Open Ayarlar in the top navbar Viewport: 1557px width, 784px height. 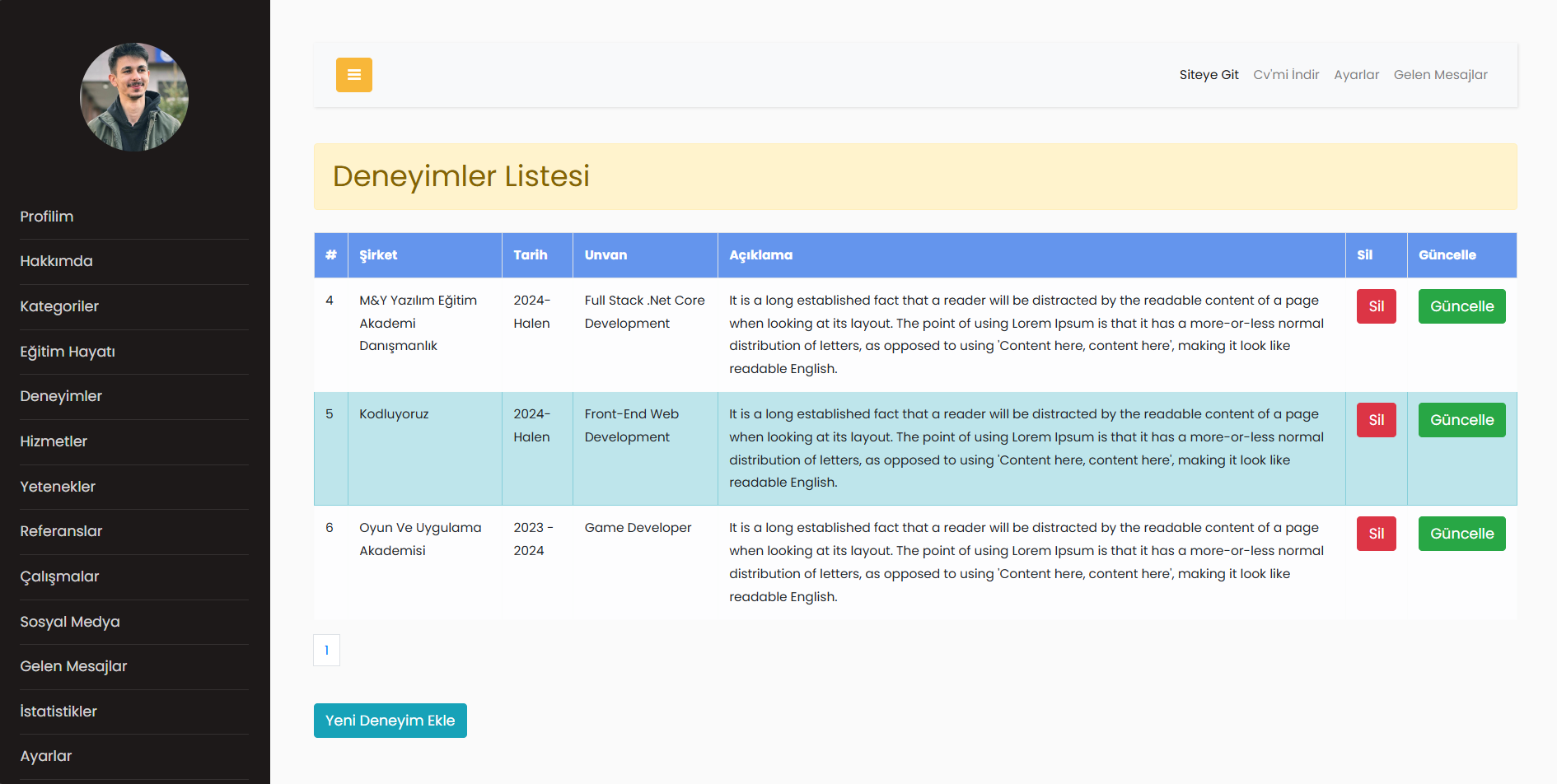(x=1356, y=75)
